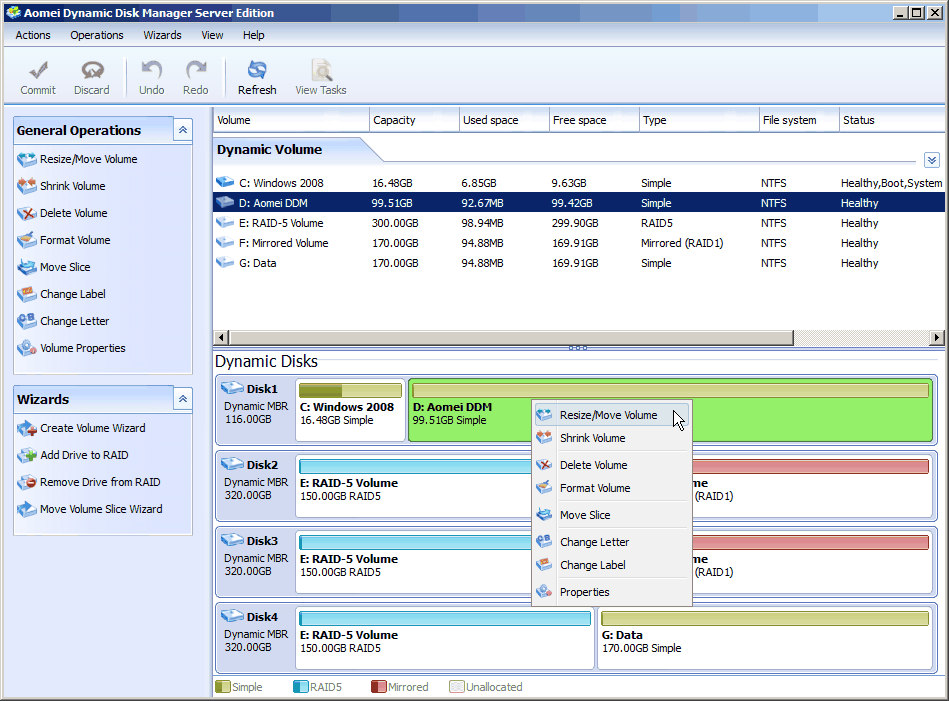Open the Operations menu
Screen dimensions: 949x701
click(97, 35)
